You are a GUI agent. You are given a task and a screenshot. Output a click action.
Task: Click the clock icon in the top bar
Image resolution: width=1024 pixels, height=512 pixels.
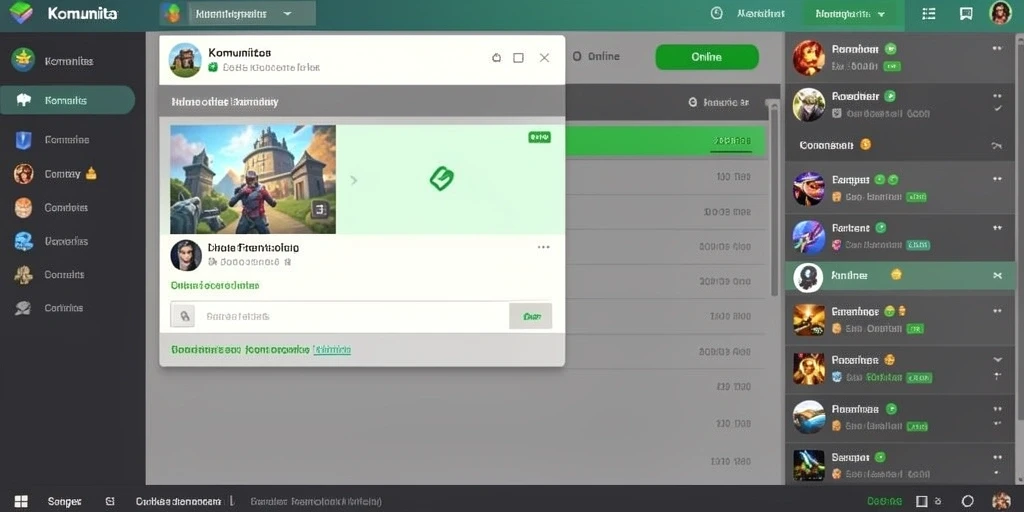(716, 13)
